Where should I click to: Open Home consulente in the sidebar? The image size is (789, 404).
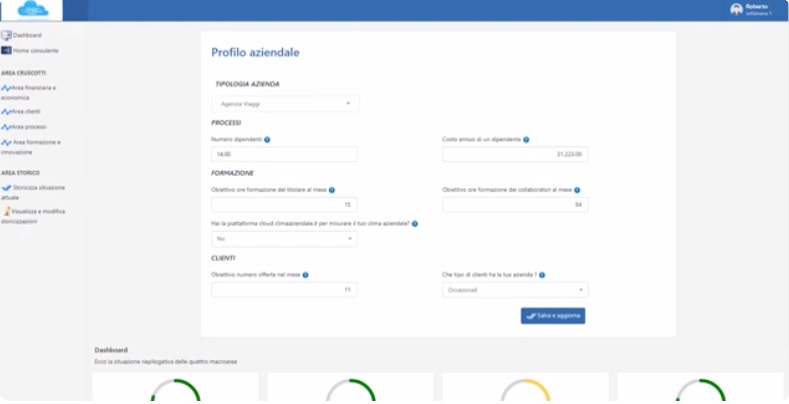click(35, 50)
